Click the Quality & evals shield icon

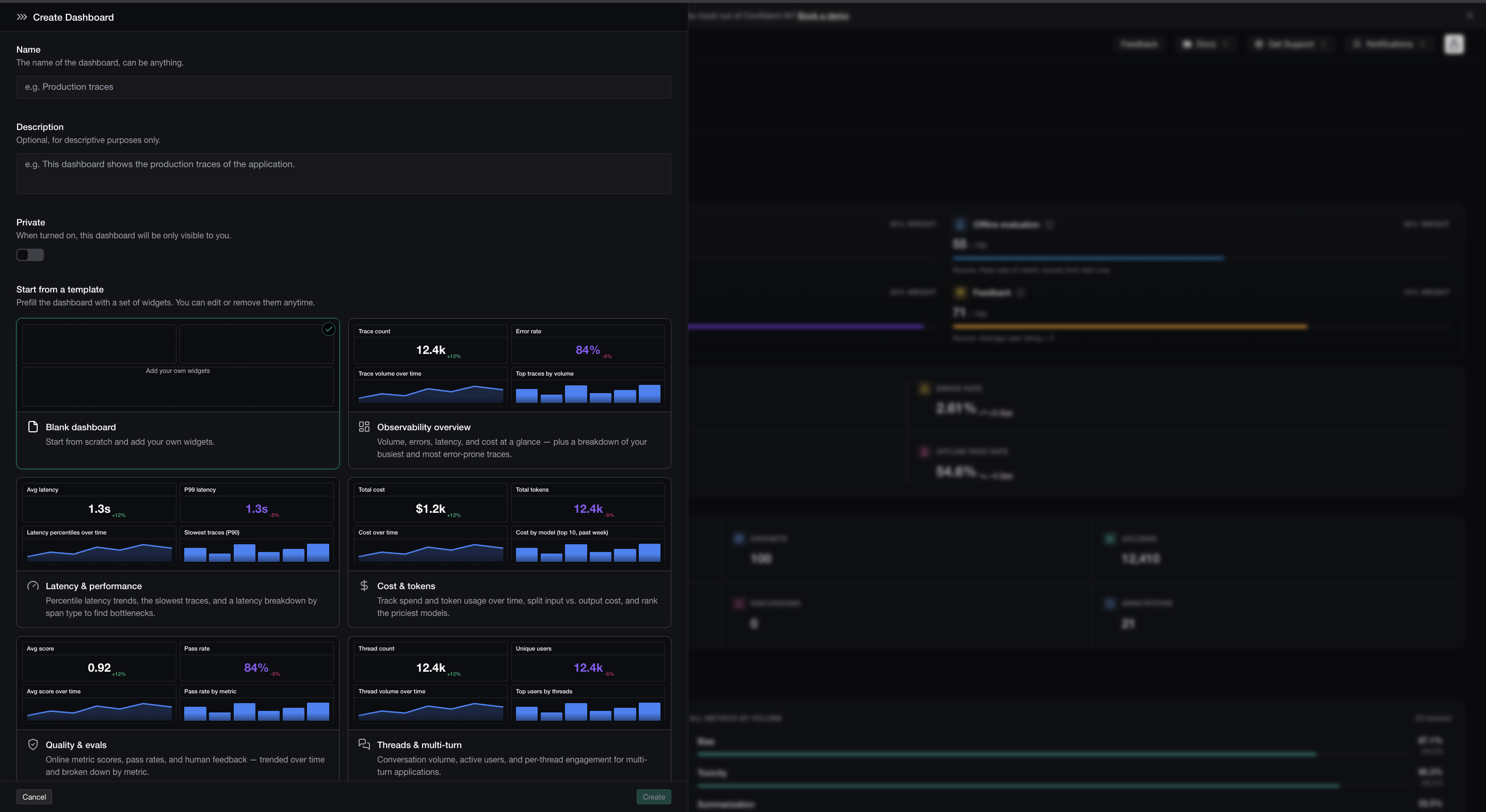pos(33,744)
